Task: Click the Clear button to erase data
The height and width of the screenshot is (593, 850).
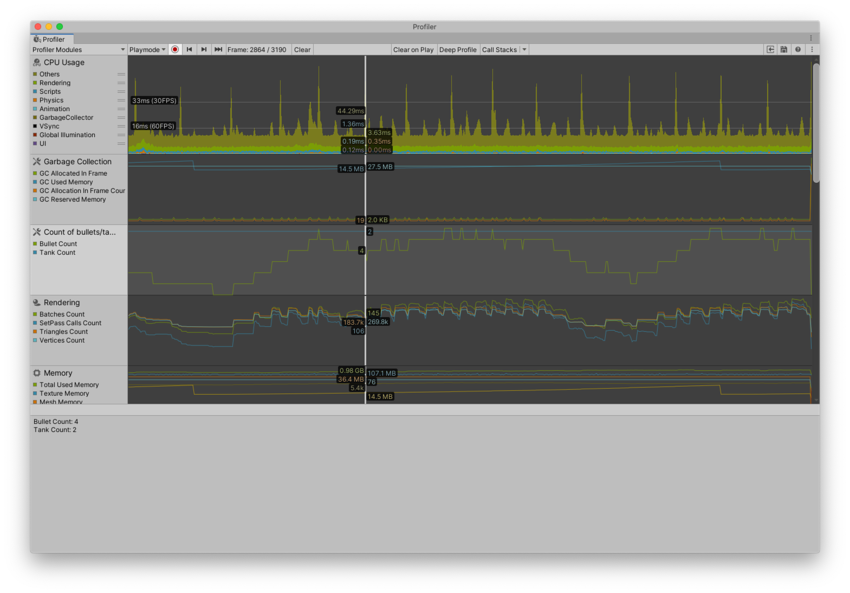Action: (301, 48)
